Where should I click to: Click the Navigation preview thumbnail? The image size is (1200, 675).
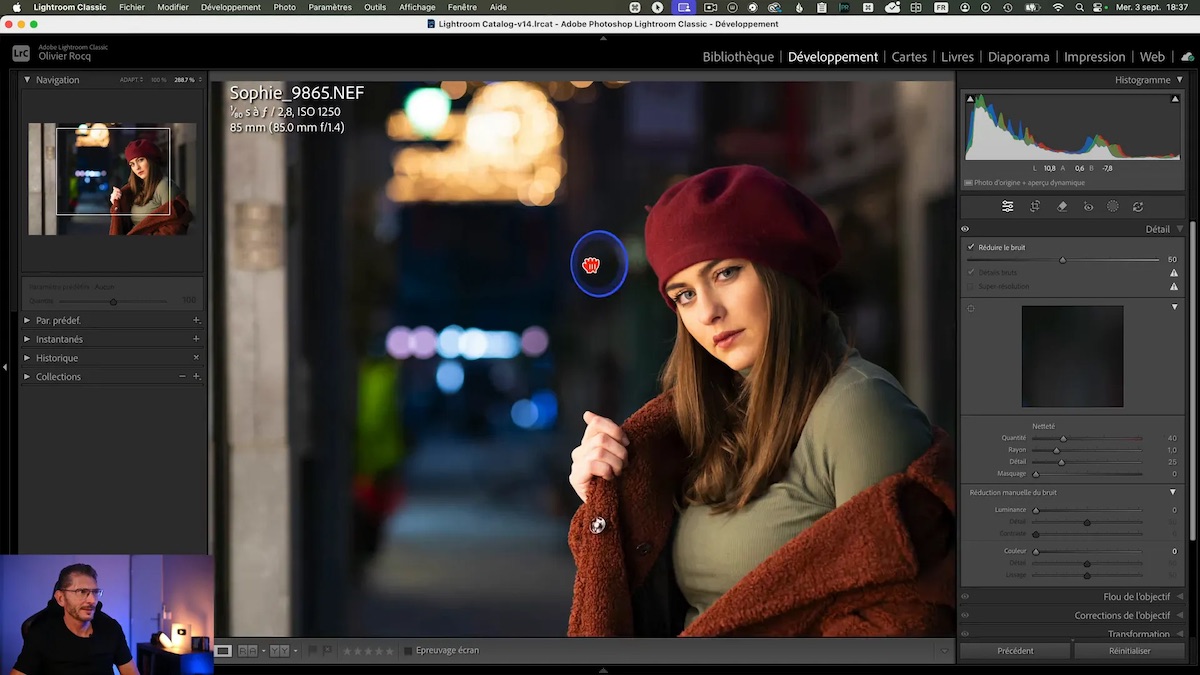[x=112, y=179]
